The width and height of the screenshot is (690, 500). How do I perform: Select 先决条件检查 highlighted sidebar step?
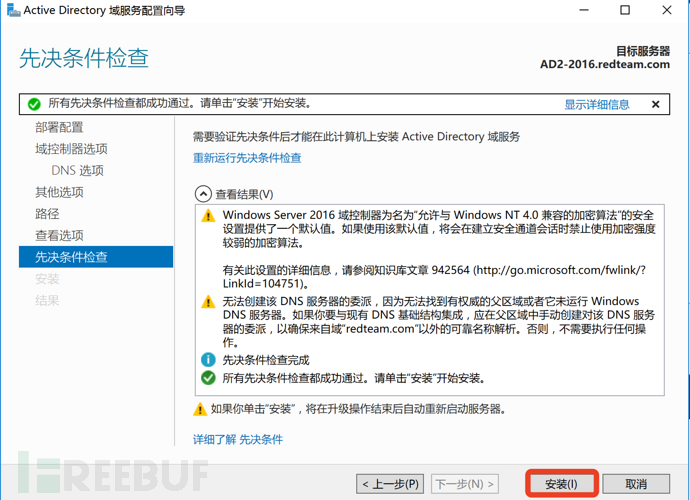click(x=96, y=257)
